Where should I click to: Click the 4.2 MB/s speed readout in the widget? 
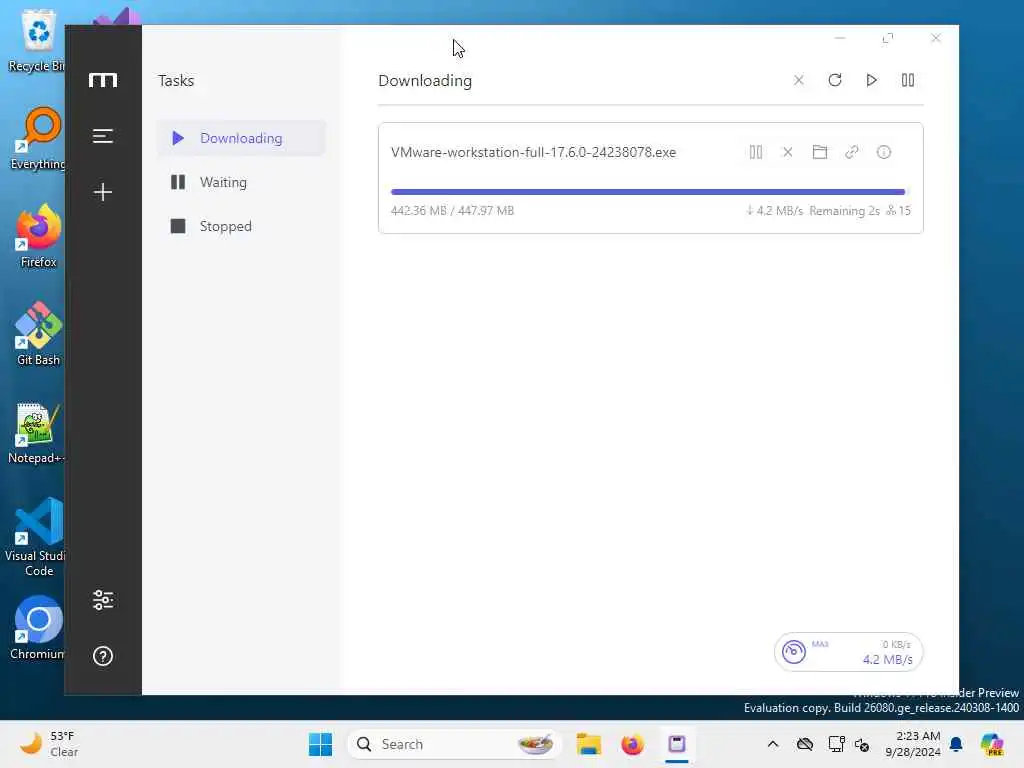coord(887,660)
